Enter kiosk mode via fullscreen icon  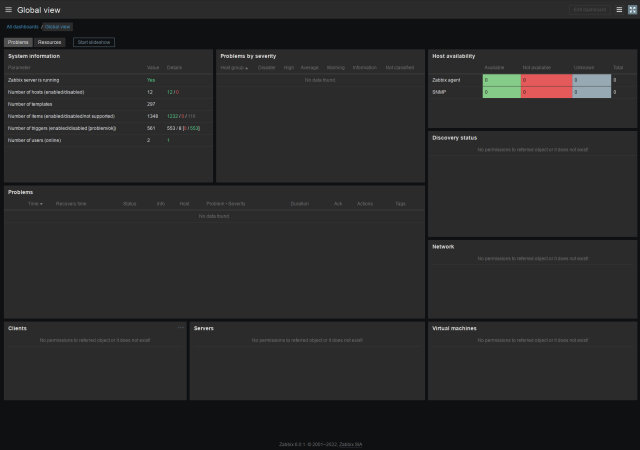tap(632, 10)
